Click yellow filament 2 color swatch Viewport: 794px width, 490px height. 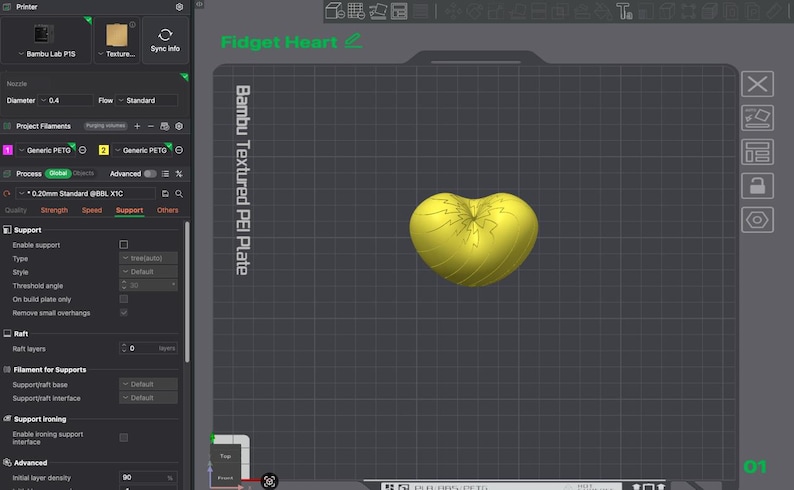[x=103, y=150]
